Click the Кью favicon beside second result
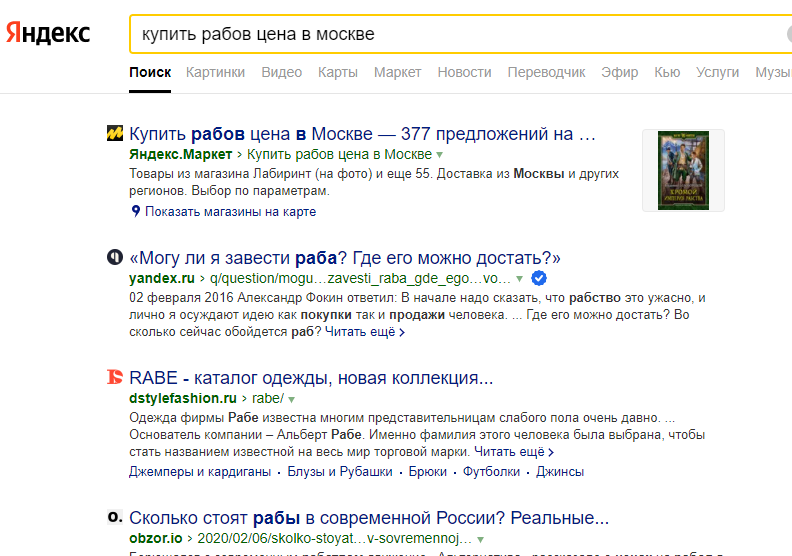This screenshot has height=556, width=792. coord(115,258)
